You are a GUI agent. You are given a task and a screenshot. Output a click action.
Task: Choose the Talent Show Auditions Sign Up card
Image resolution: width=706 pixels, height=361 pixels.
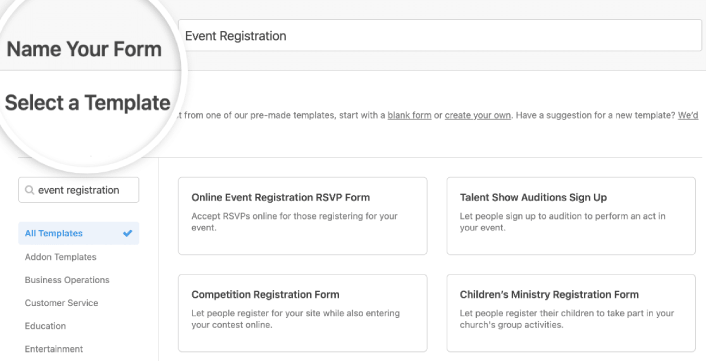[x=571, y=216]
